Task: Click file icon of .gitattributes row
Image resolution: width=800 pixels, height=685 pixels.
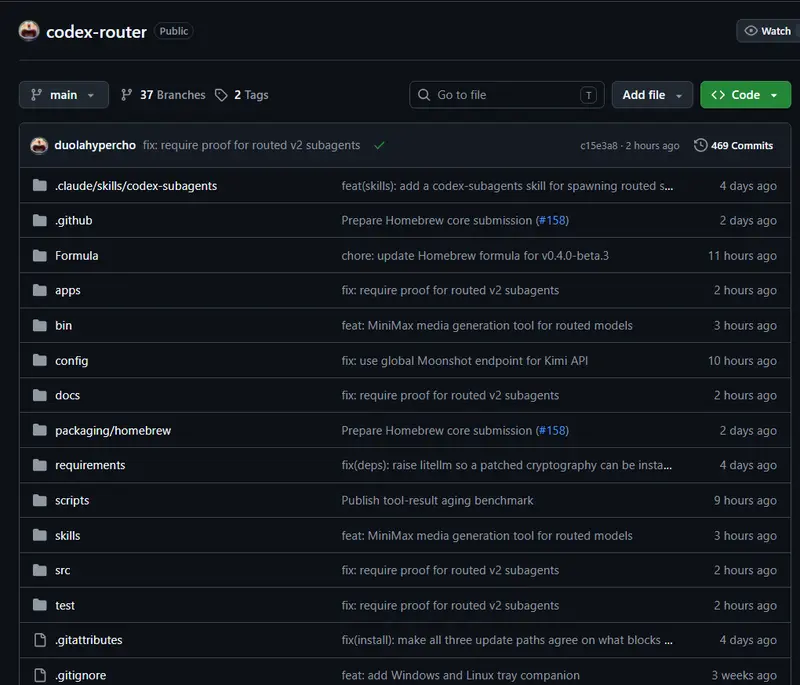Action: coord(40,640)
